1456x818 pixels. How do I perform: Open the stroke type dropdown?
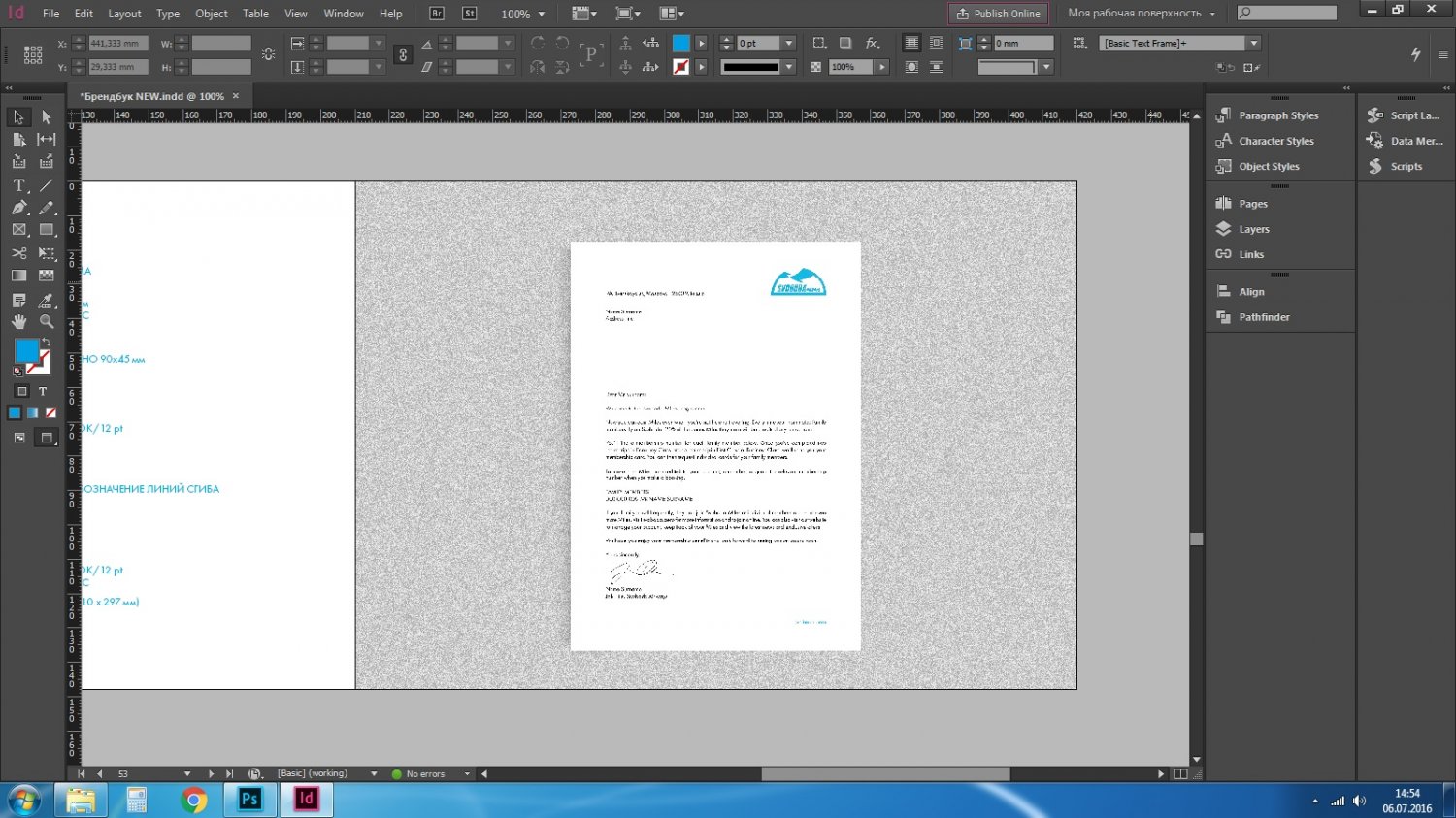pyautogui.click(x=789, y=67)
